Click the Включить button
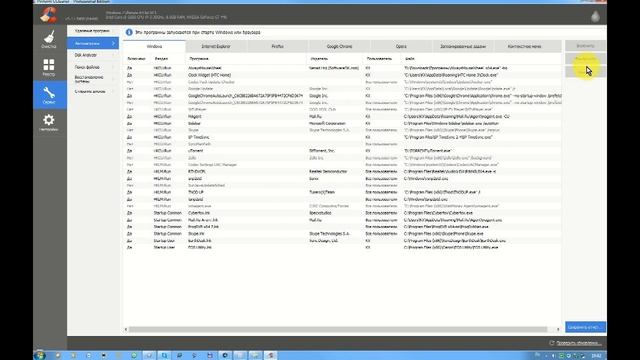640x360 pixels. point(585,46)
